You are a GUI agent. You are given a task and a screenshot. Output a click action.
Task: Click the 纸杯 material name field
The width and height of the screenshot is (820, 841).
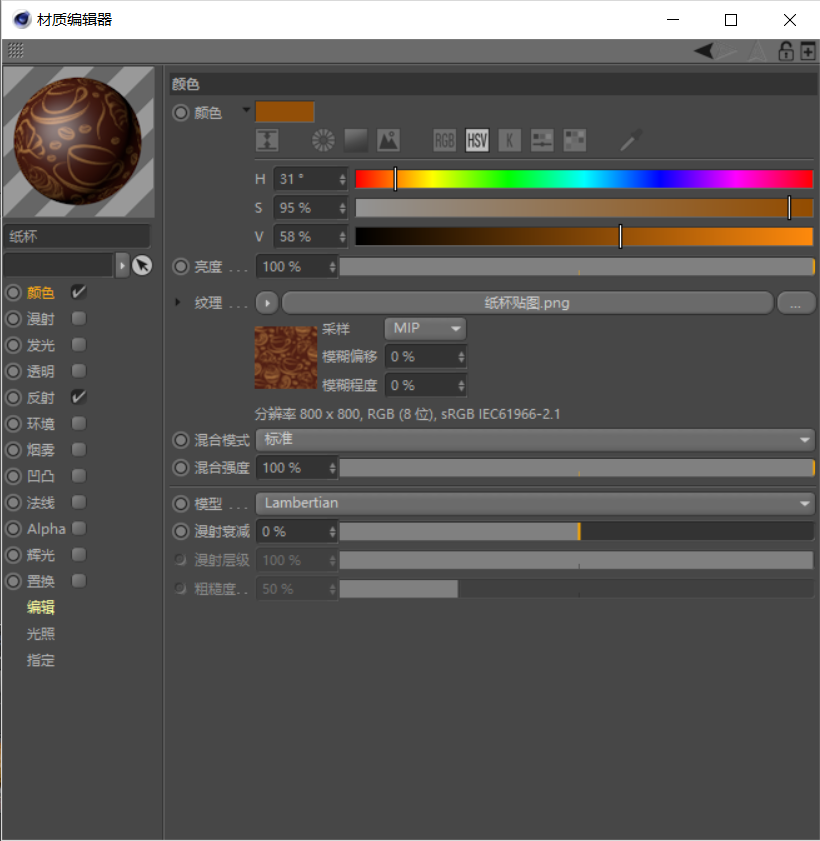(77, 237)
